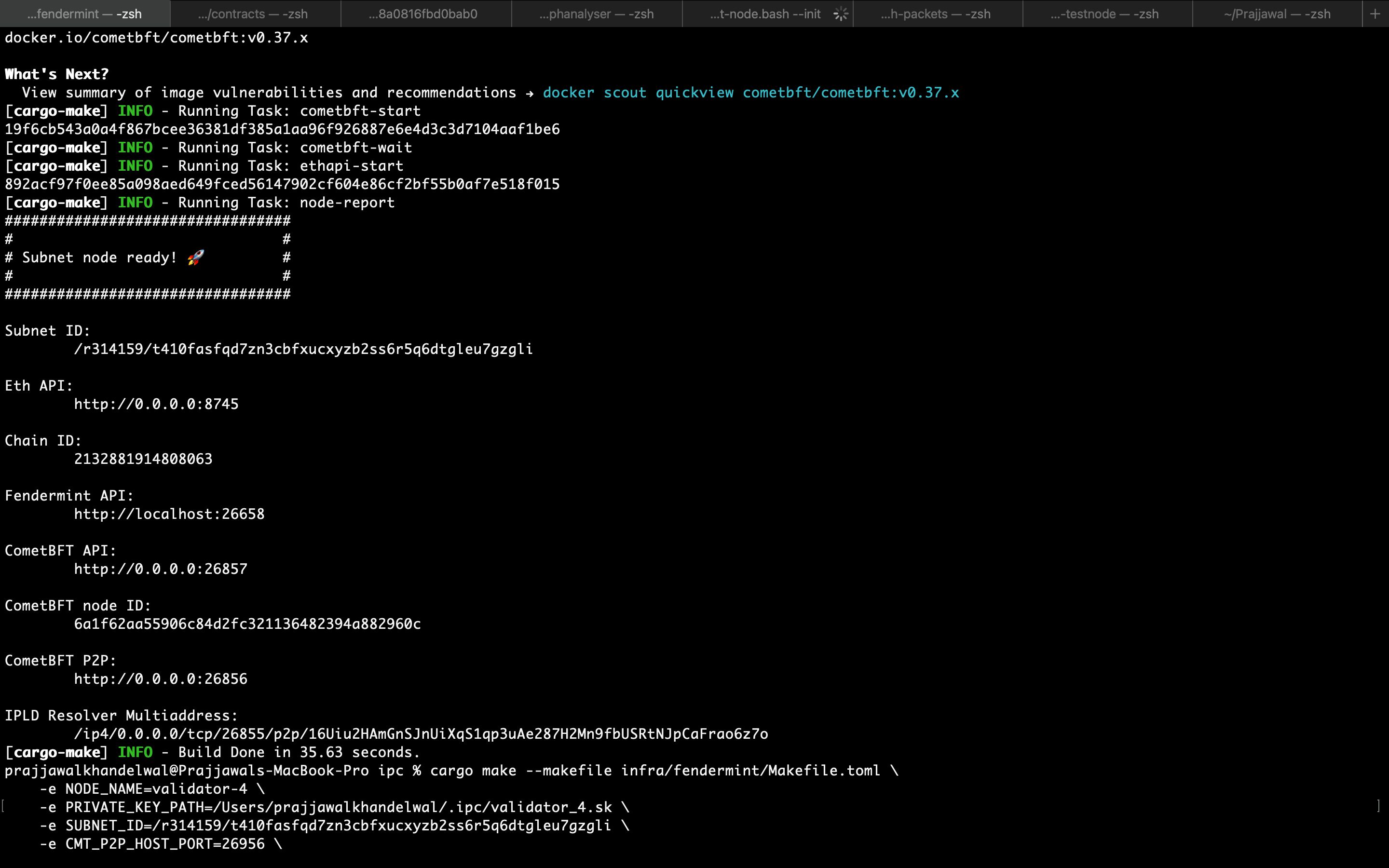This screenshot has height=868, width=1389.
Task: Click the activity spinner on t-node.bash tab
Action: [x=841, y=14]
